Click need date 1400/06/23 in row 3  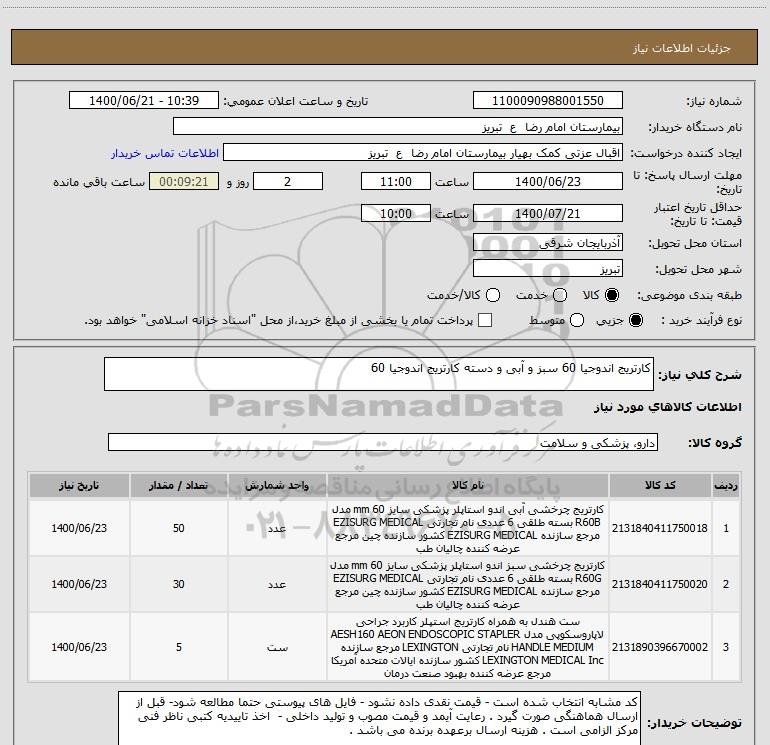[79, 647]
